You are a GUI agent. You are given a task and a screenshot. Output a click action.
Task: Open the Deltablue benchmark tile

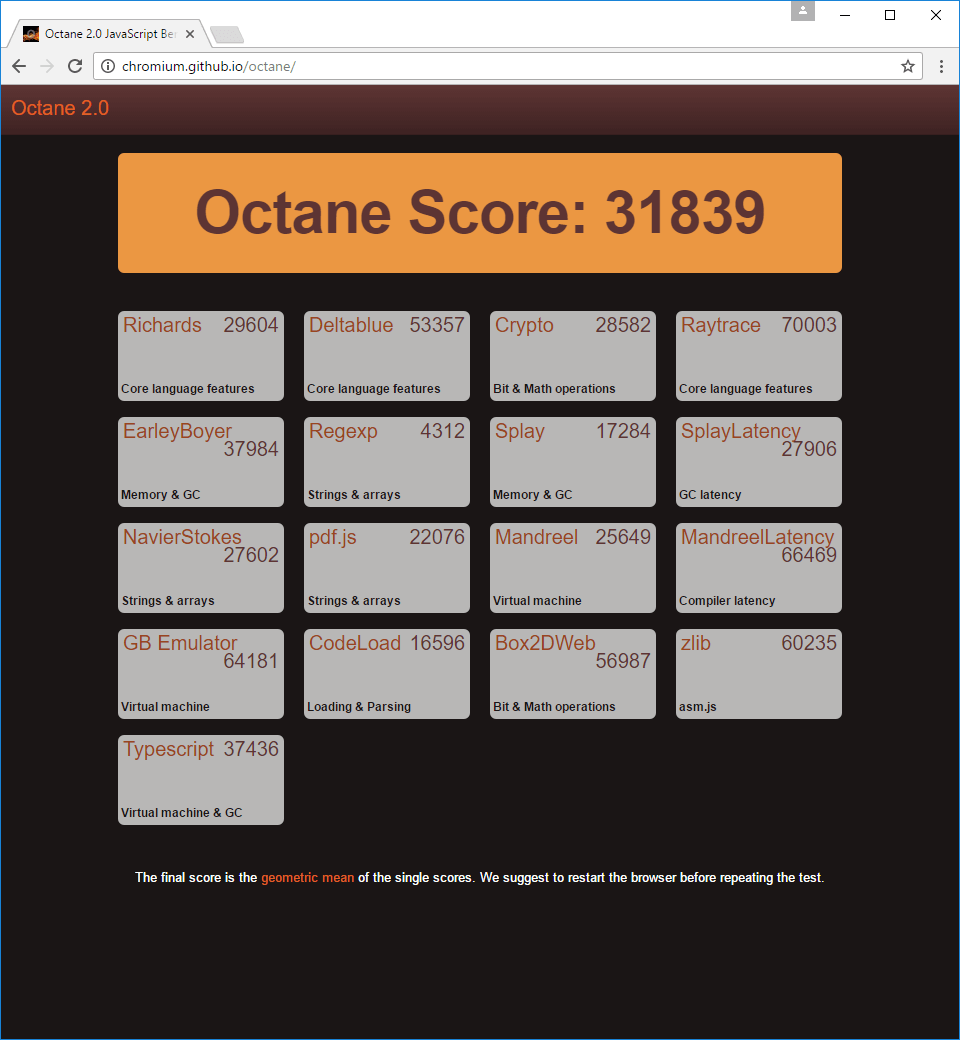coord(387,356)
